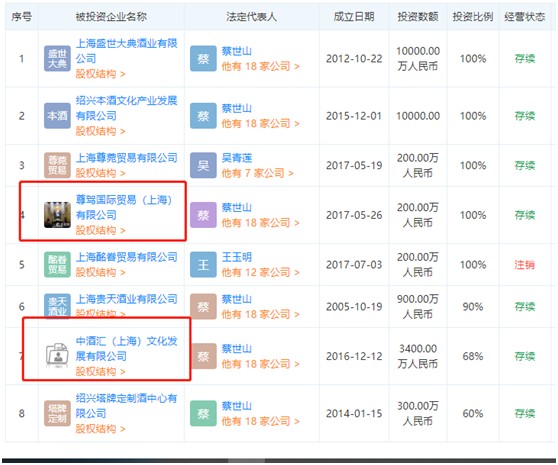
Task: Click the 吴 avatar icon for 吴青莲
Action: click(x=203, y=165)
